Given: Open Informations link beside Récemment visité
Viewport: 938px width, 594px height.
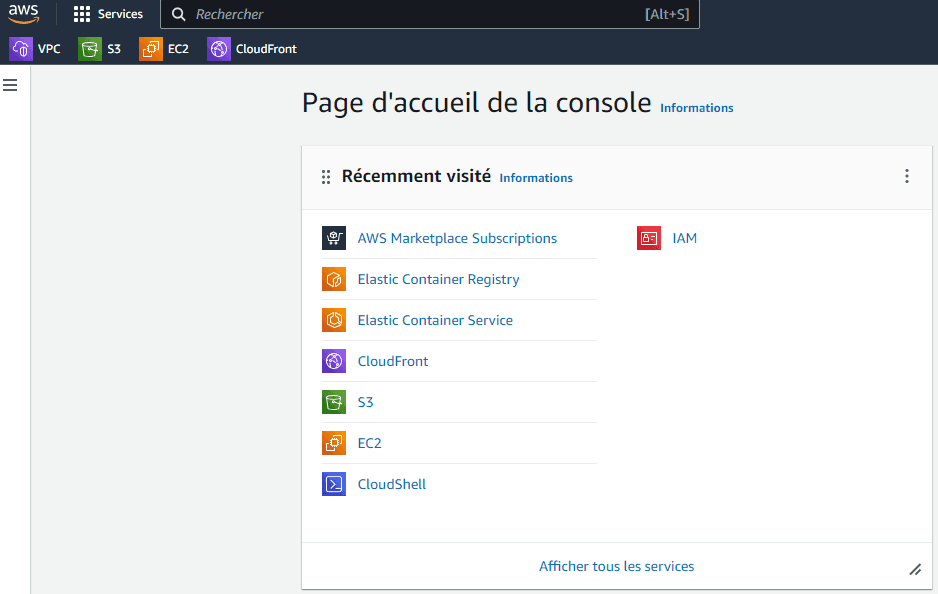Looking at the screenshot, I should pyautogui.click(x=536, y=178).
